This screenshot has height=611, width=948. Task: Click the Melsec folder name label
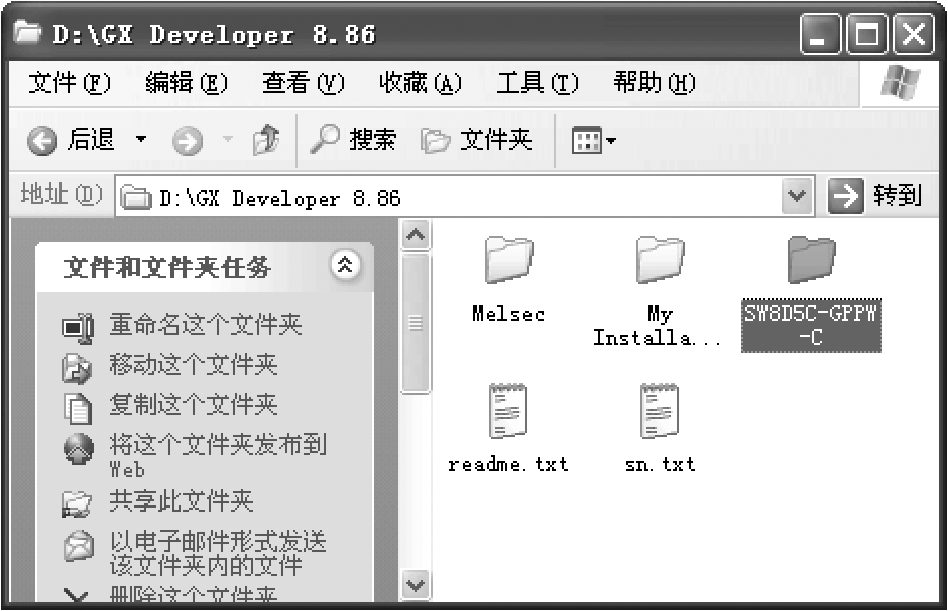pyautogui.click(x=509, y=314)
